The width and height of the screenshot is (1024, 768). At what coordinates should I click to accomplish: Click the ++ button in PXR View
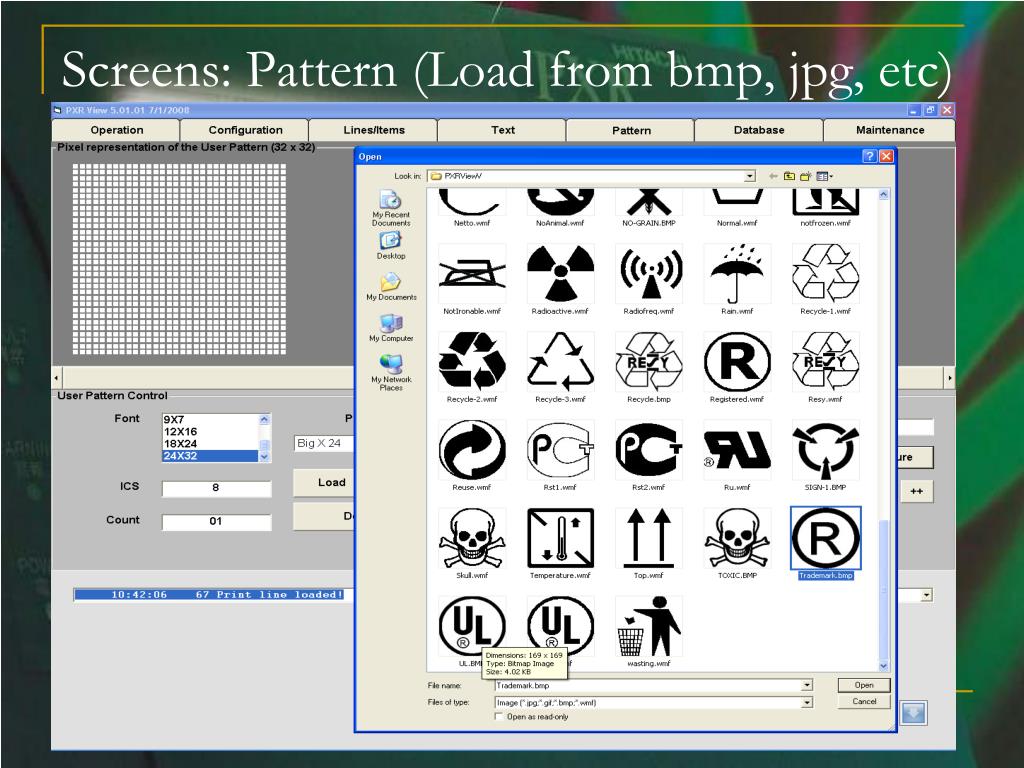916,491
